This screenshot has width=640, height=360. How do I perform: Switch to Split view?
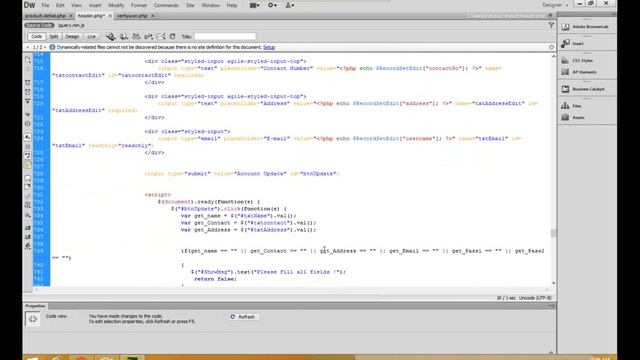54,37
